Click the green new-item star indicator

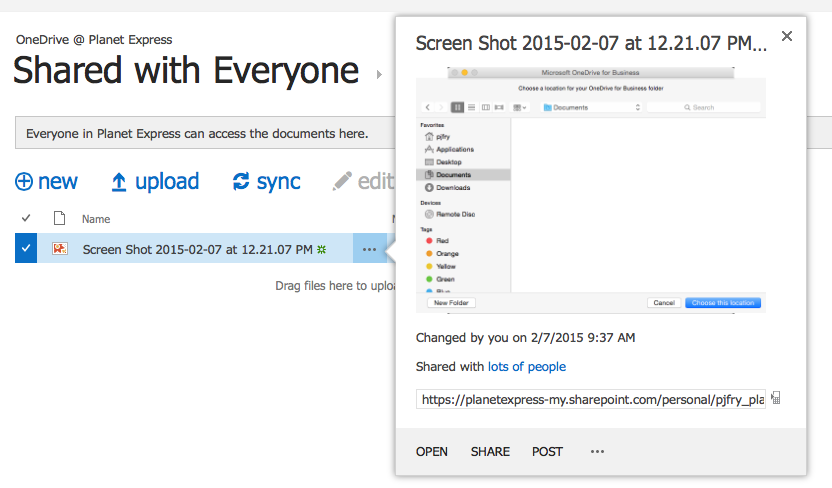point(322,249)
